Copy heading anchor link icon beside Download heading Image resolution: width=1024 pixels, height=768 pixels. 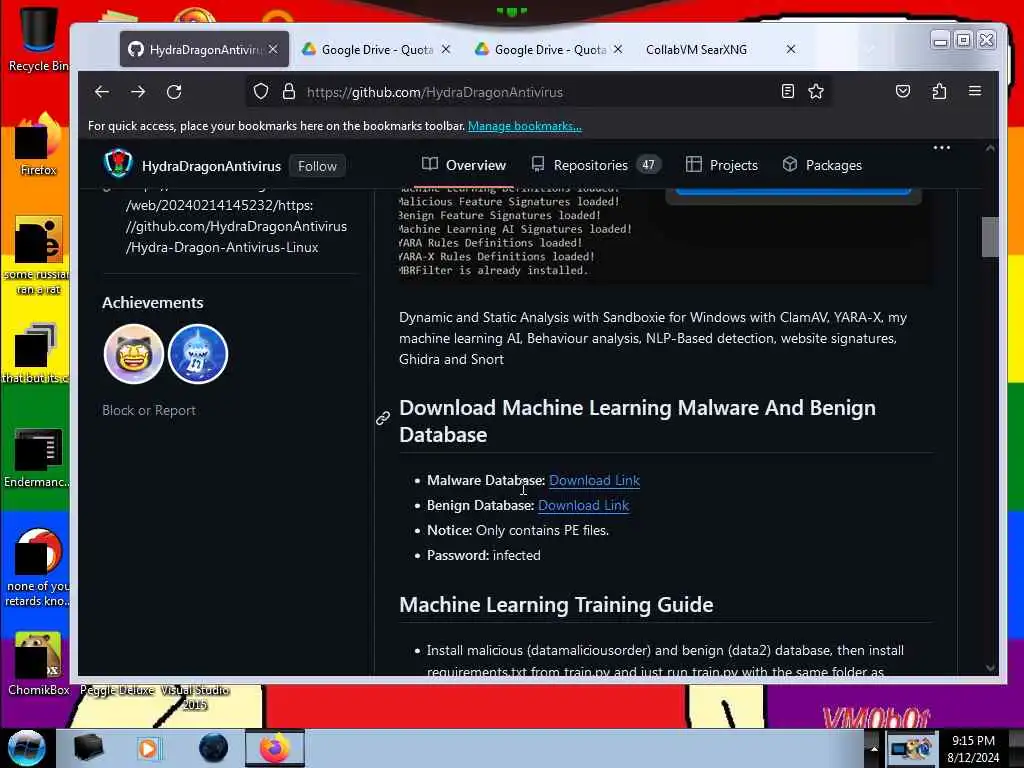coord(383,418)
